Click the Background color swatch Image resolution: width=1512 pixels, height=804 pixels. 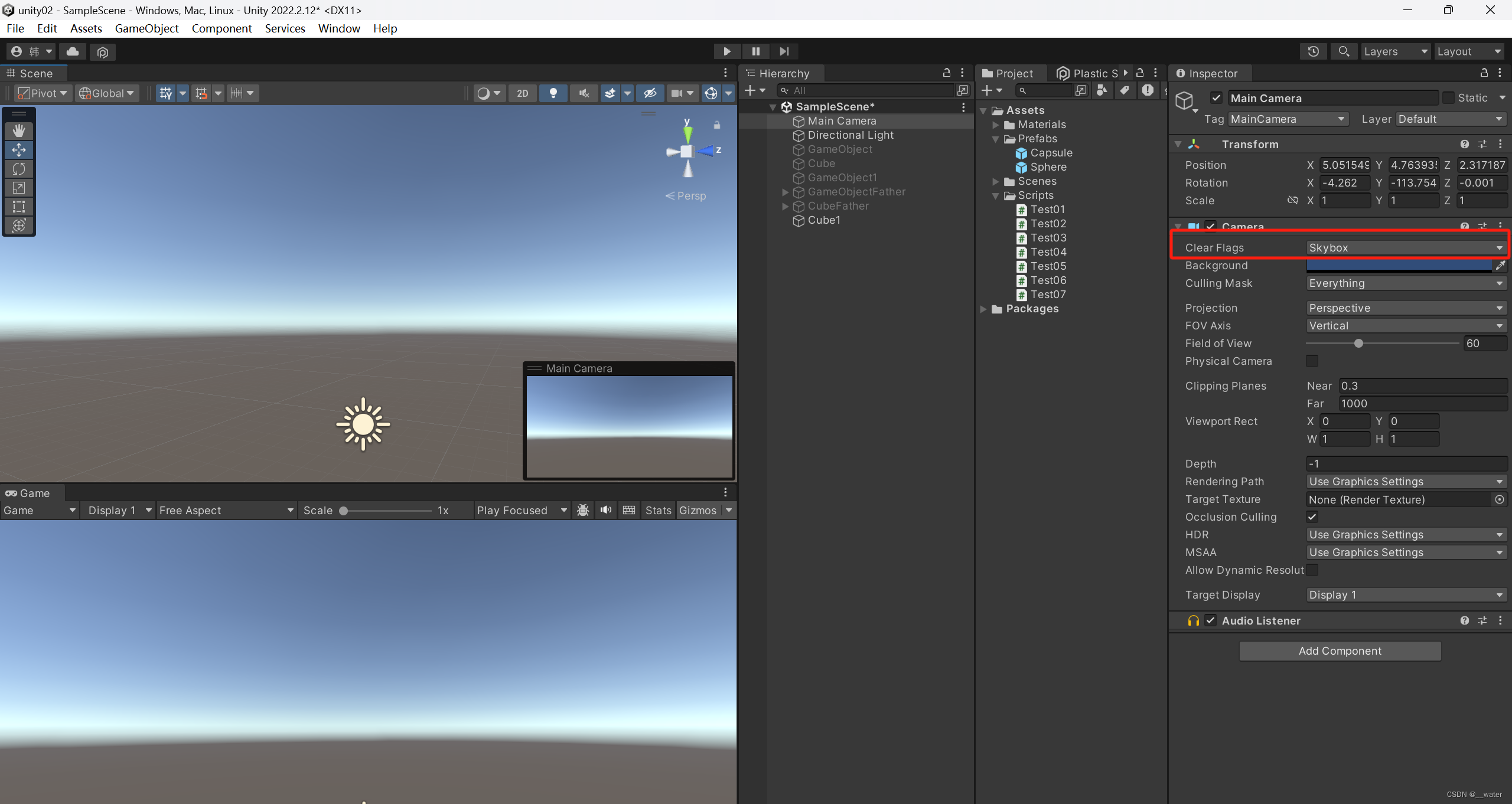click(1400, 266)
